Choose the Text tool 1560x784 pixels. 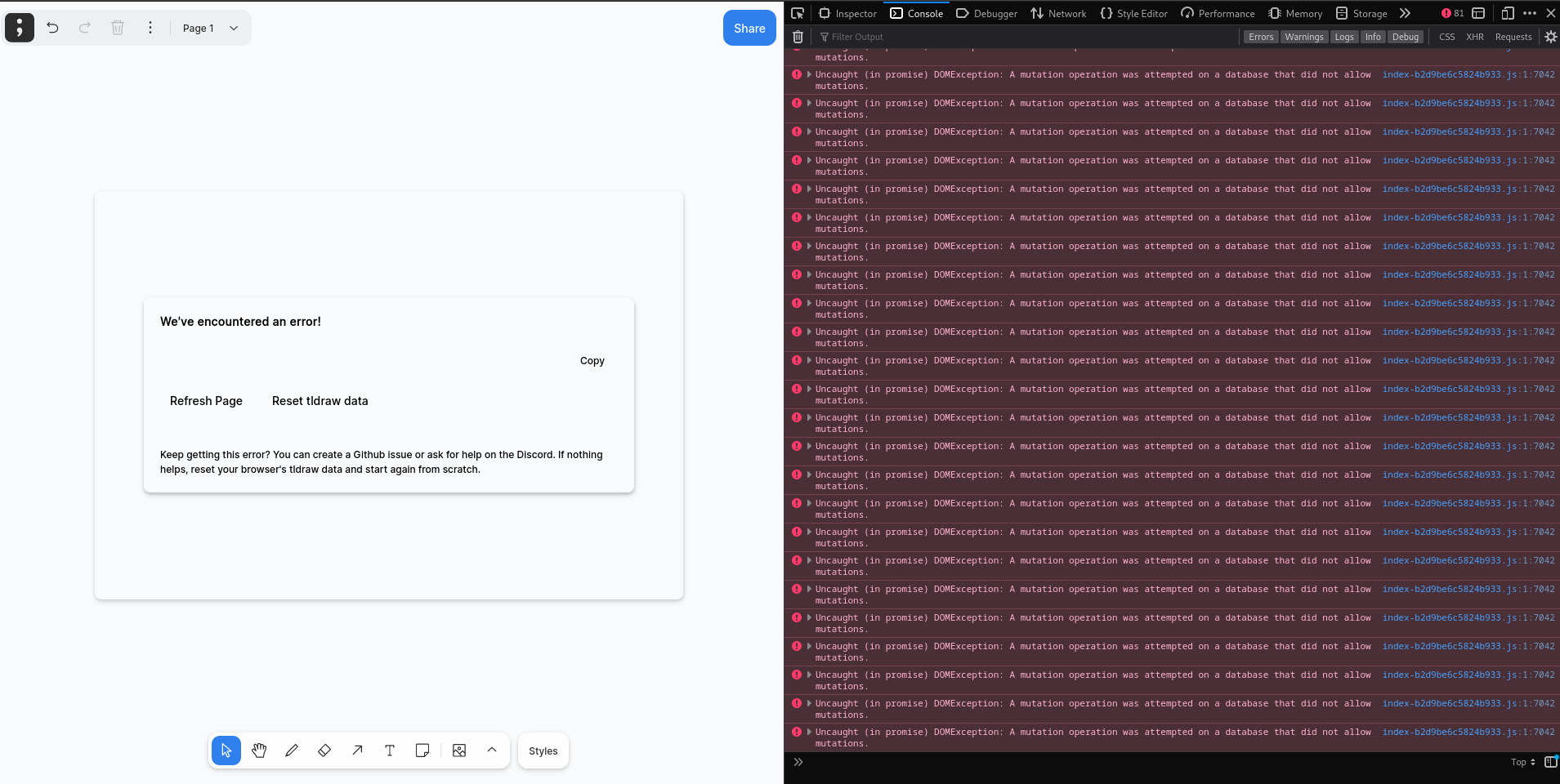pos(390,750)
